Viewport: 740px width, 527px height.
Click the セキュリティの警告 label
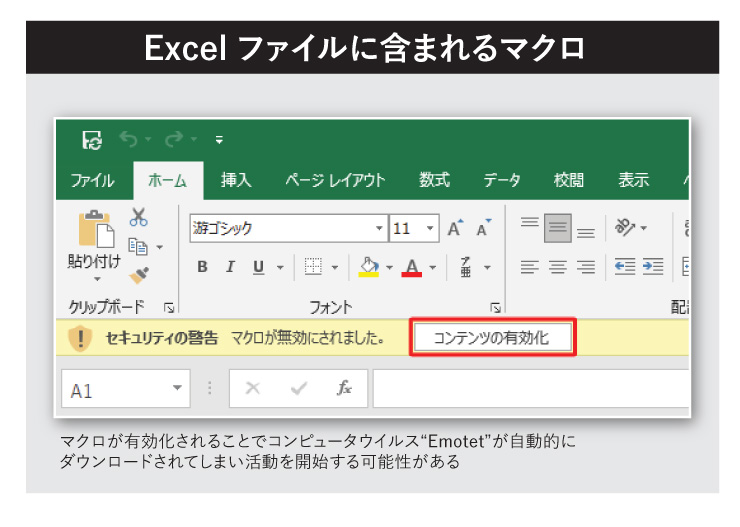coord(162,338)
